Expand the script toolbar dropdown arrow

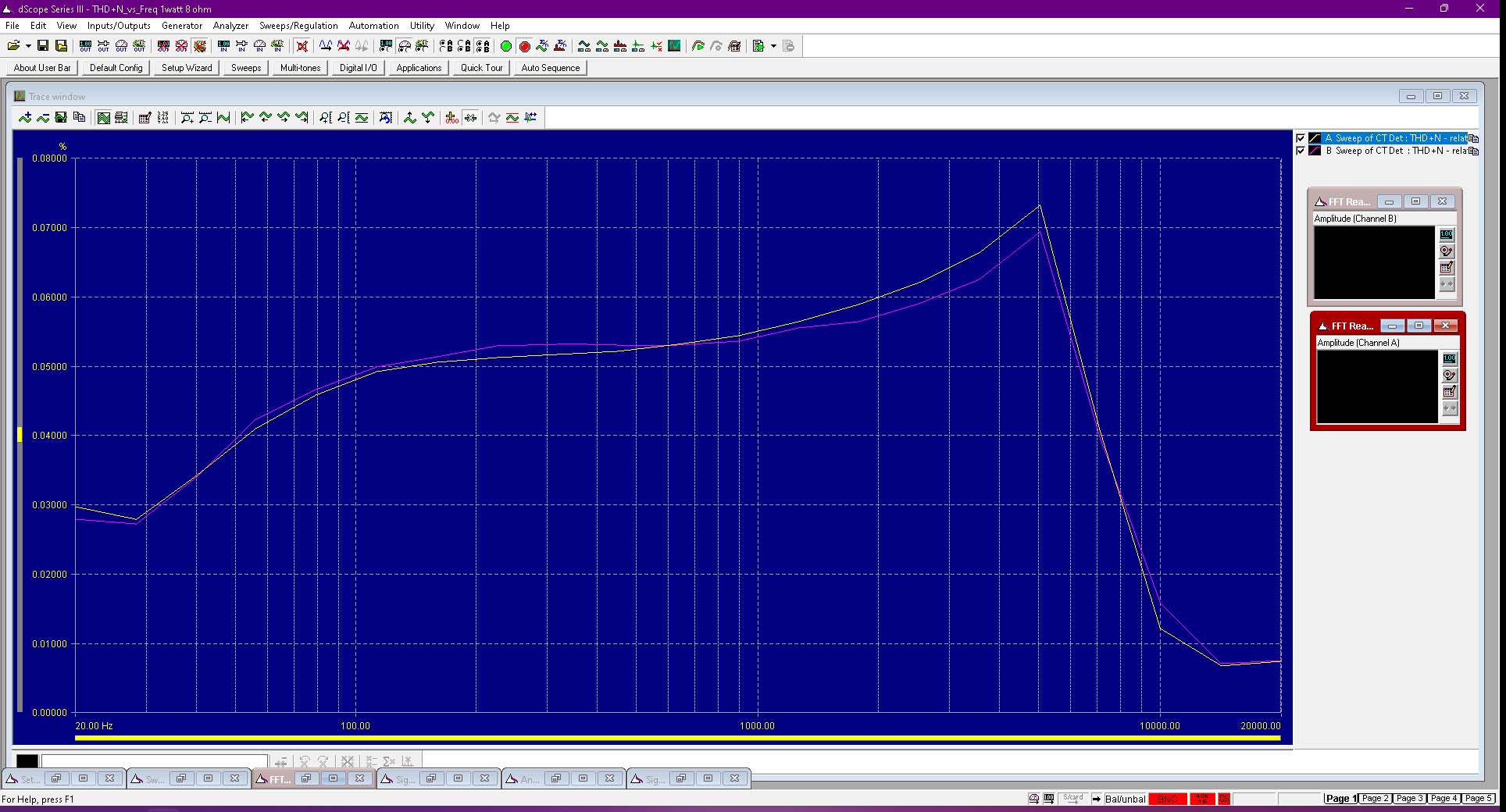pyautogui.click(x=773, y=46)
